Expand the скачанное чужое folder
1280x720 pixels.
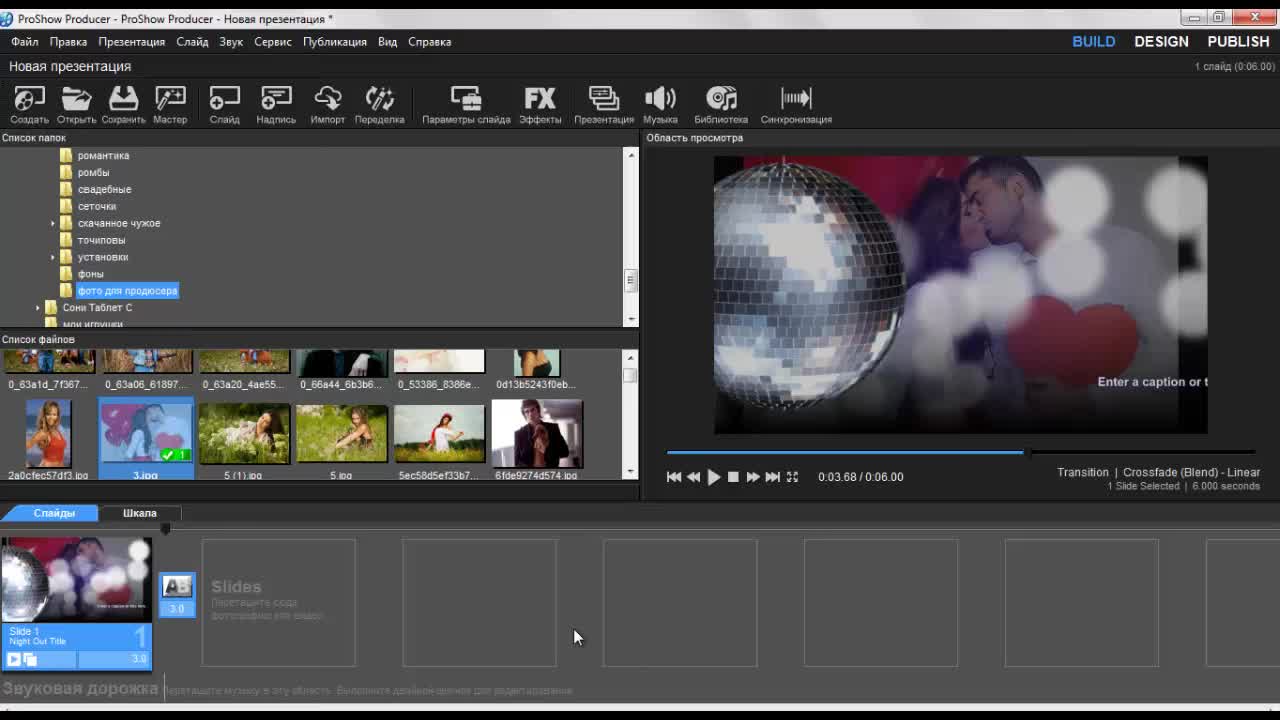point(53,223)
